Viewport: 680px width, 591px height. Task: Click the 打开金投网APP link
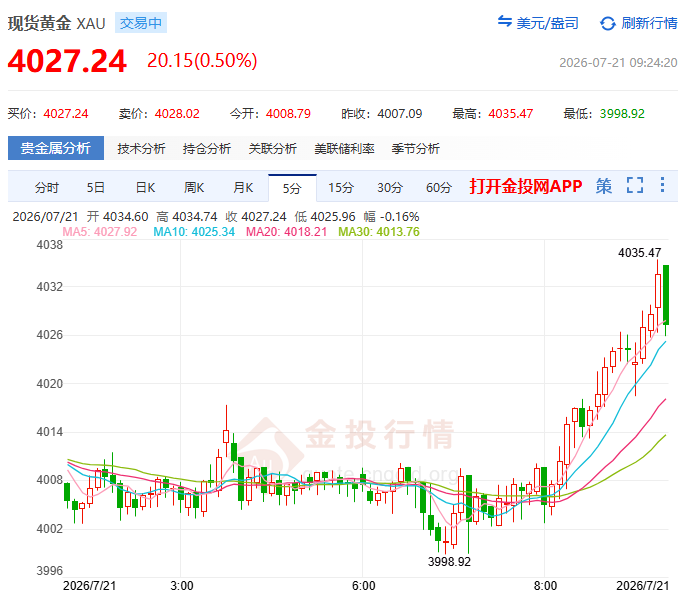point(526,186)
